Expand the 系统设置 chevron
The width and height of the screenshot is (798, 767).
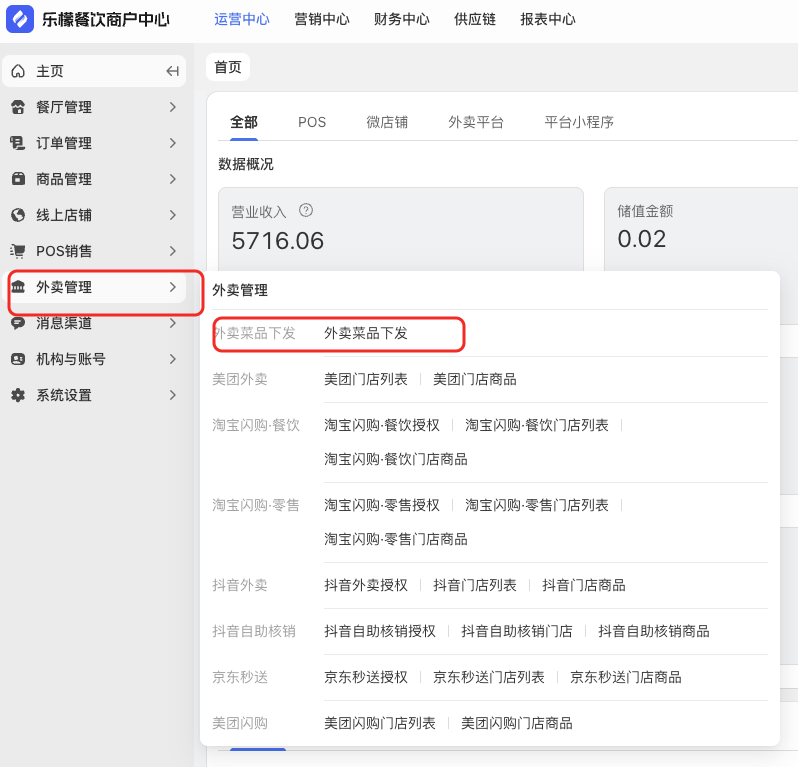pos(173,395)
